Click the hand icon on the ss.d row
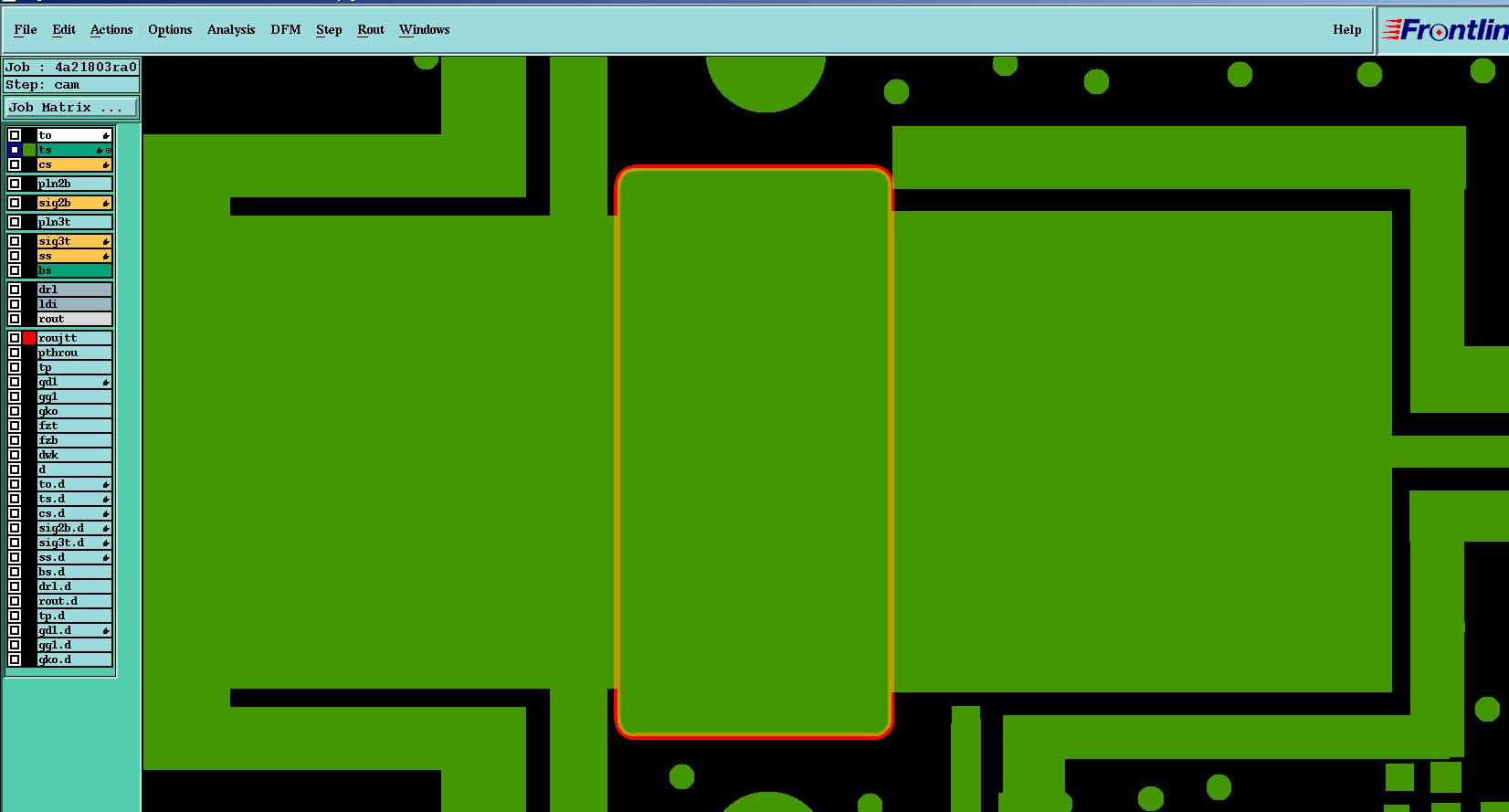 pyautogui.click(x=106, y=557)
